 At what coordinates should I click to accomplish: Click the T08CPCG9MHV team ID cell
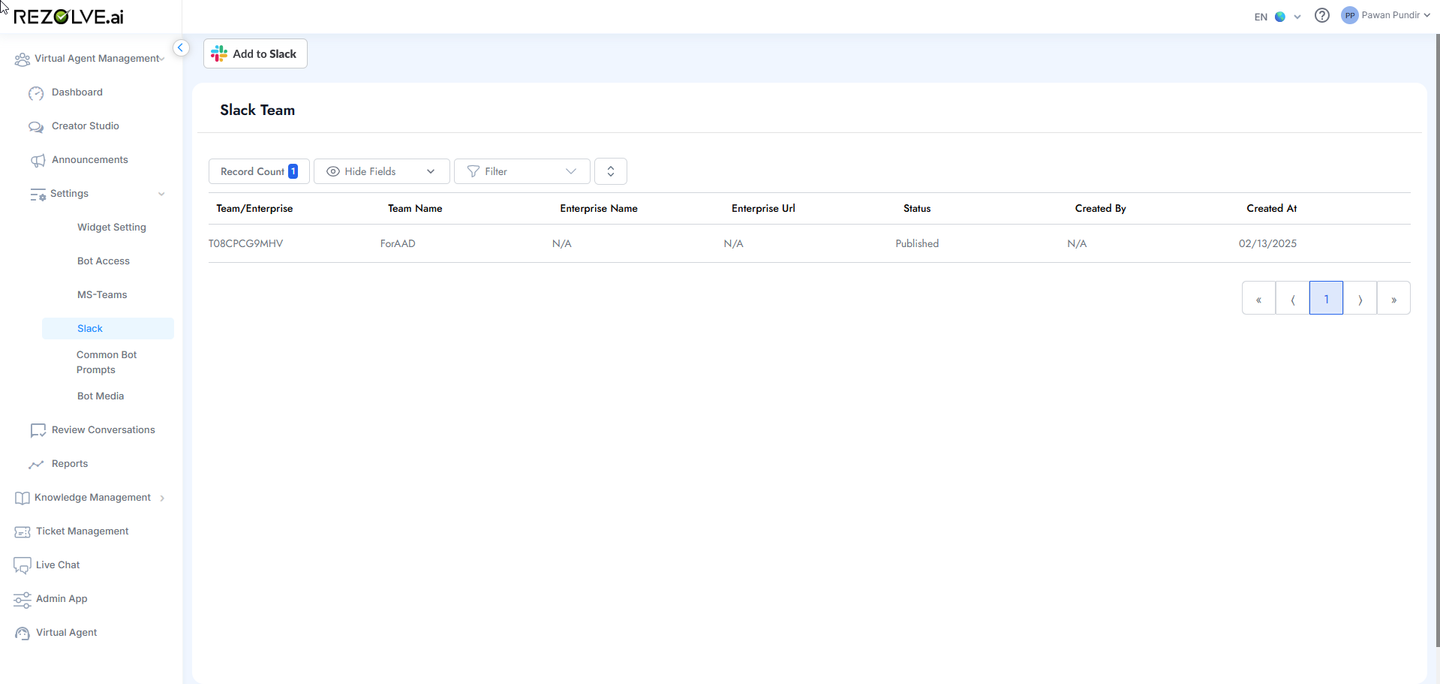(x=246, y=244)
